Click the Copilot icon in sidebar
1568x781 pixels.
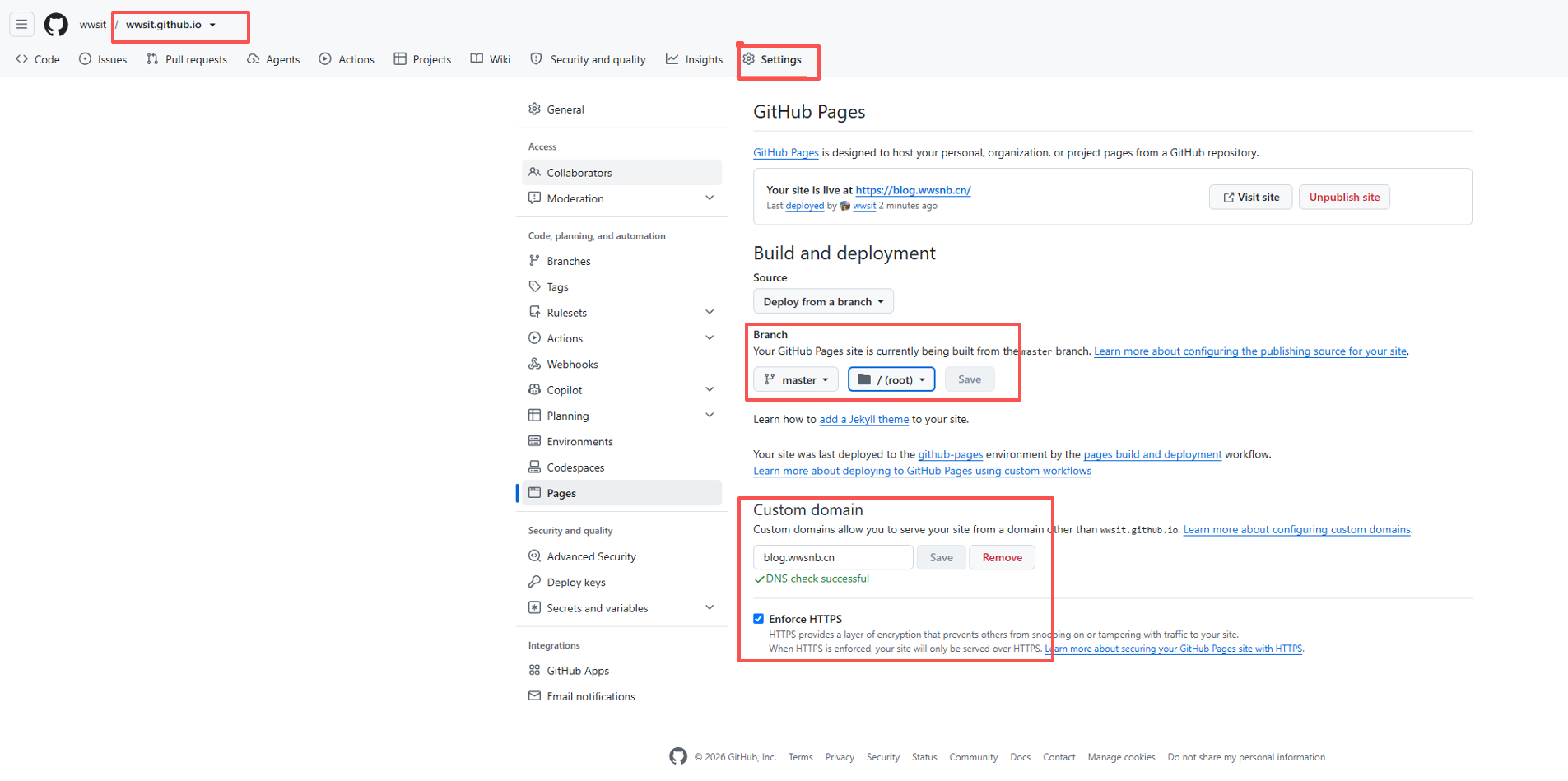pos(535,389)
